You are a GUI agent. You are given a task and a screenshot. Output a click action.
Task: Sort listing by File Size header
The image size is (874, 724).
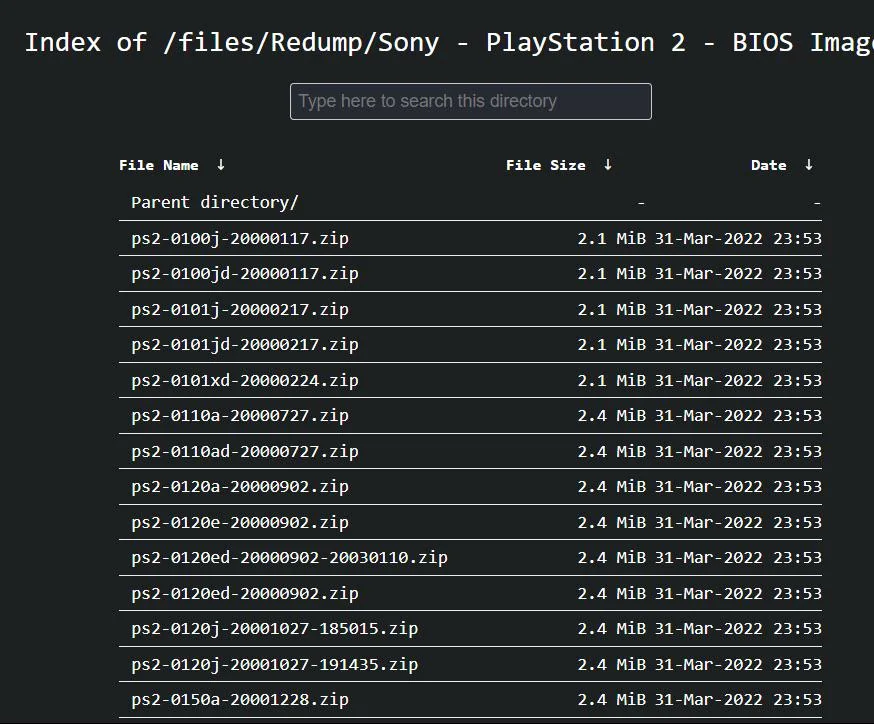(545, 165)
